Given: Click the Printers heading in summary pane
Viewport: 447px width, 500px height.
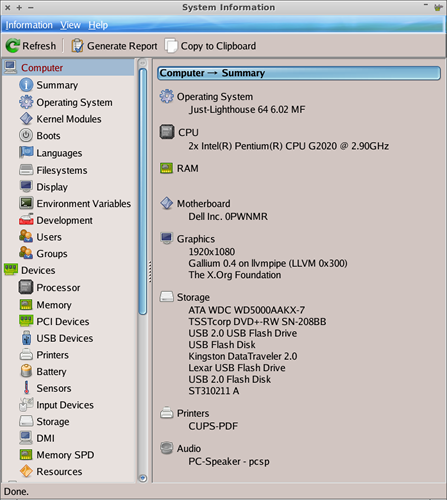Looking at the screenshot, I should coord(193,413).
